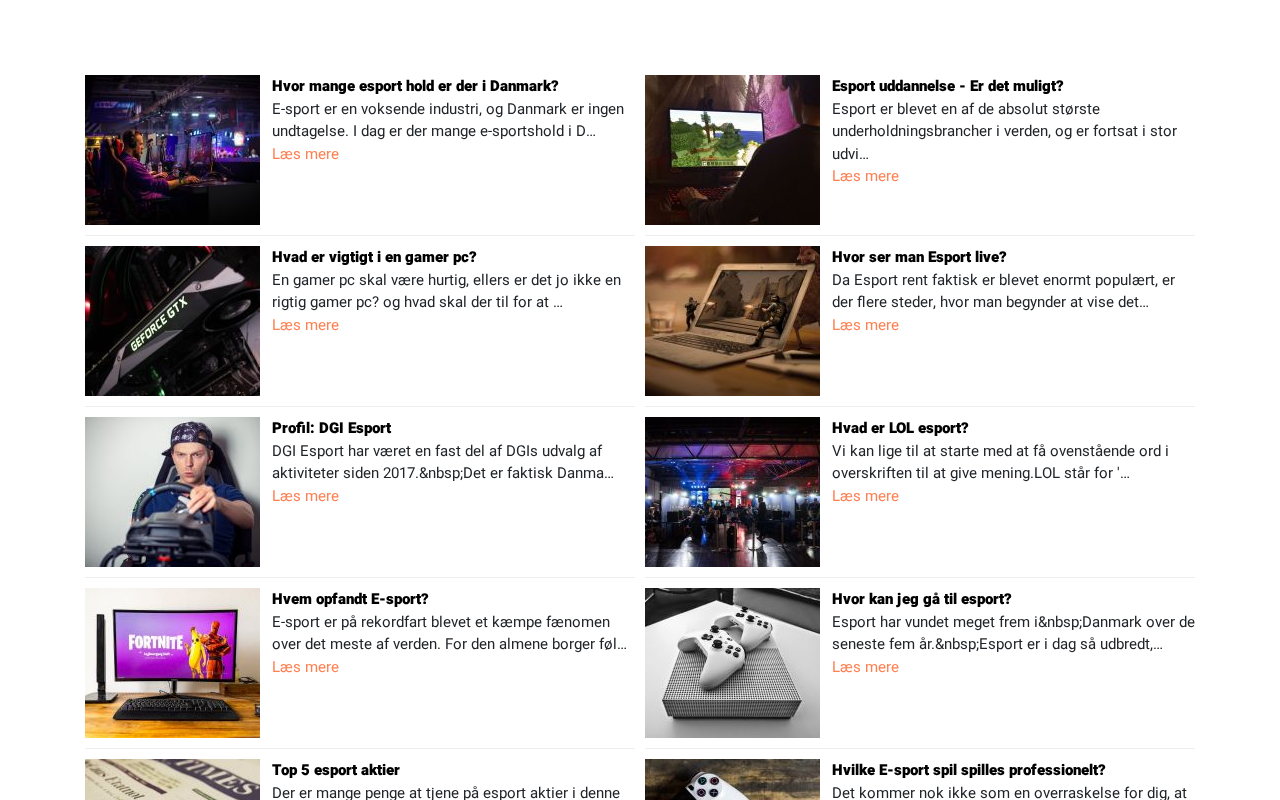
Task: Click 'Læs mere' under Hvem opfandt E-sport
Action: 305,667
